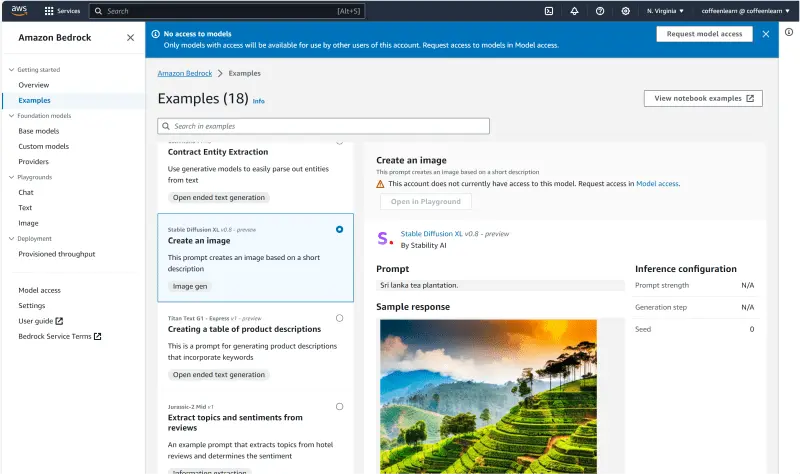Click the Stability AI logo icon
This screenshot has width=800, height=474.
[385, 238]
